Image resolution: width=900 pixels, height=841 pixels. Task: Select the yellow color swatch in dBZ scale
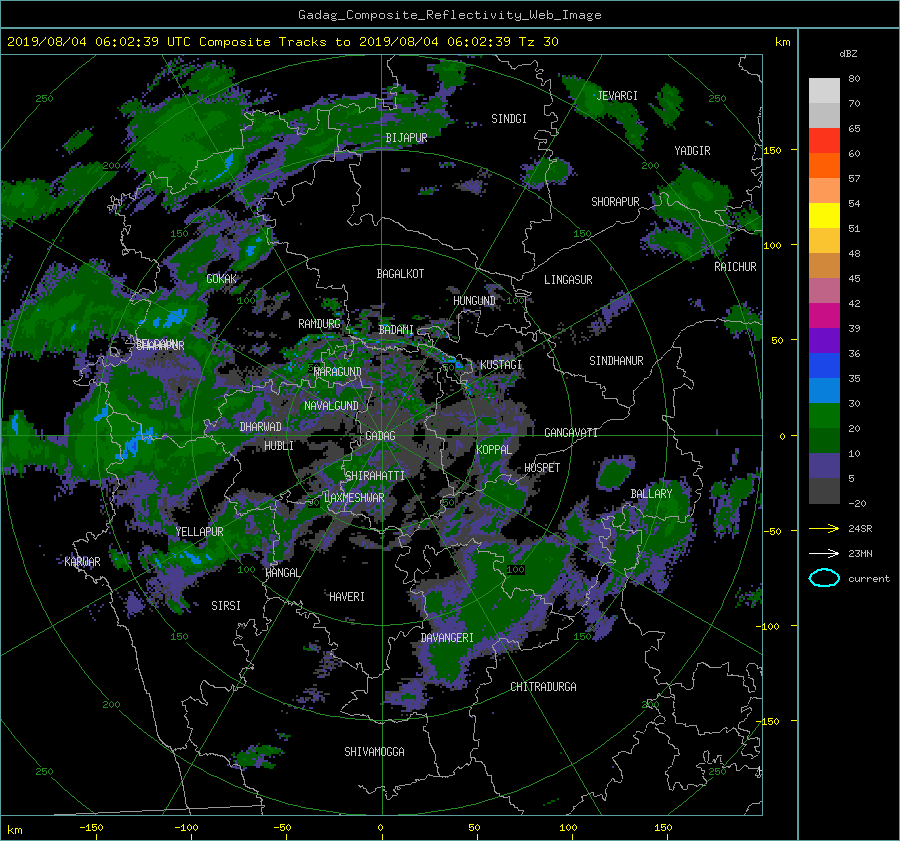click(x=824, y=216)
